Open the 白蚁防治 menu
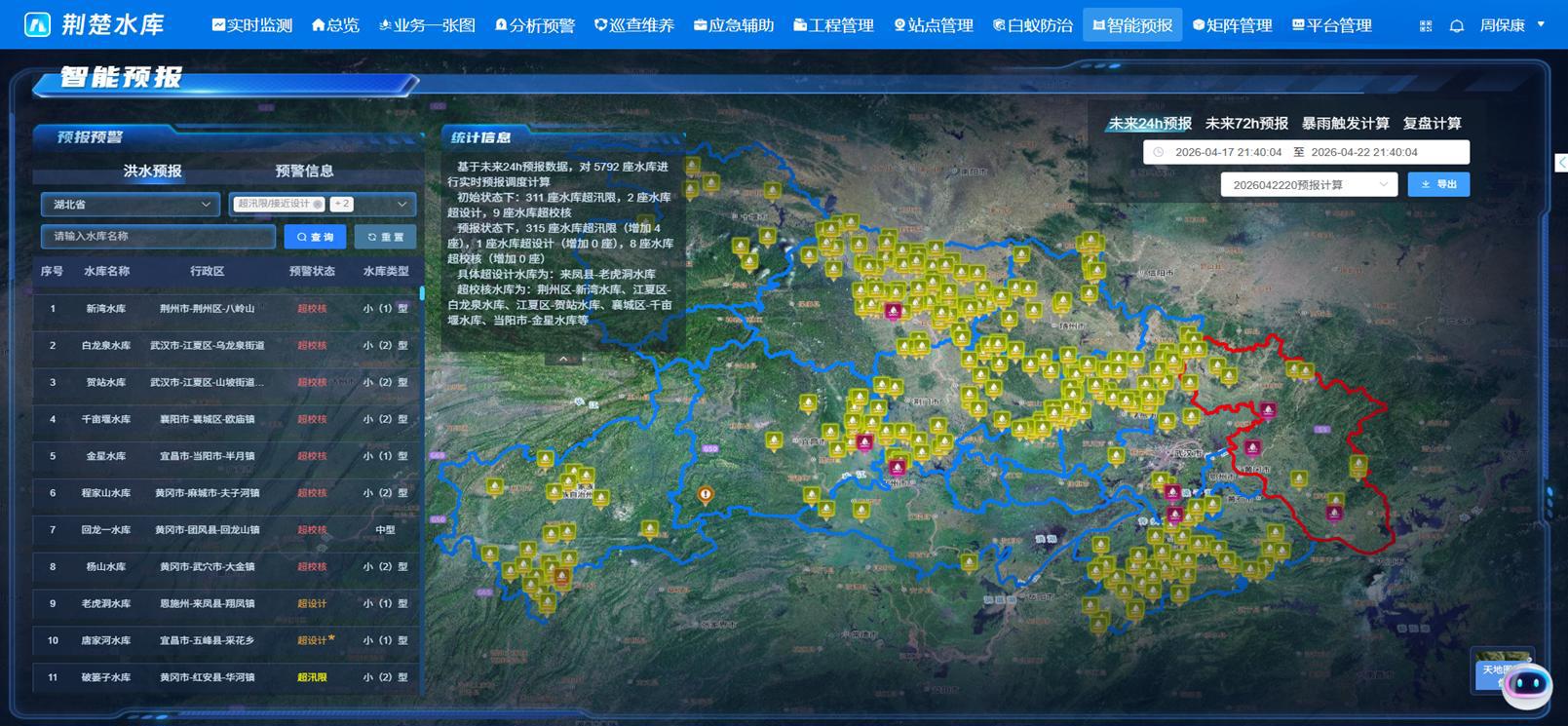The width and height of the screenshot is (1568, 726). (1033, 25)
